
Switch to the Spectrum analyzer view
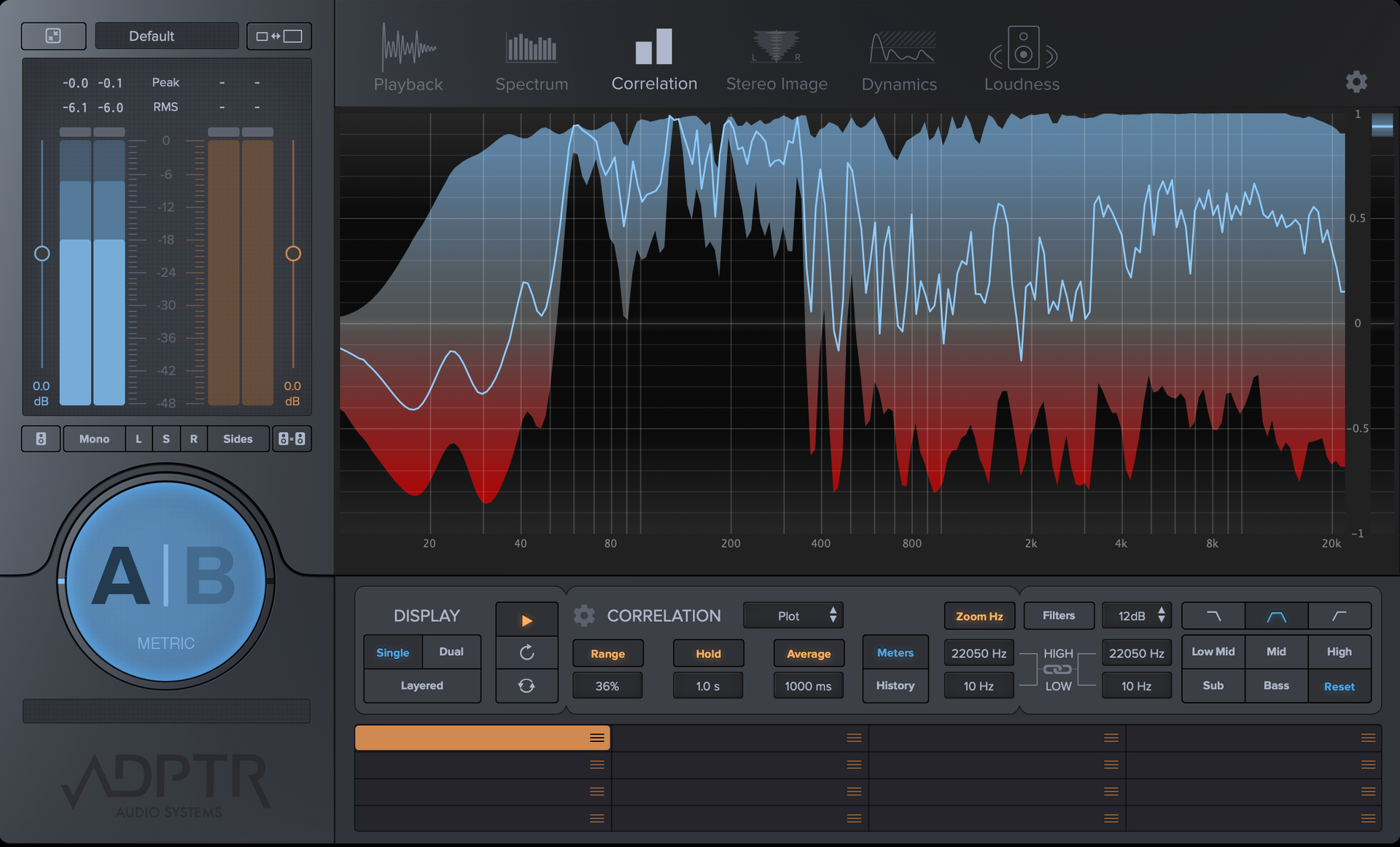click(532, 58)
